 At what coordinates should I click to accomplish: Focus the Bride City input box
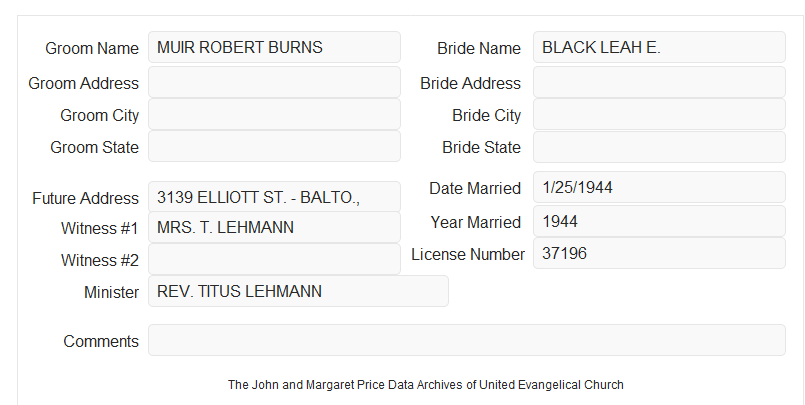659,114
